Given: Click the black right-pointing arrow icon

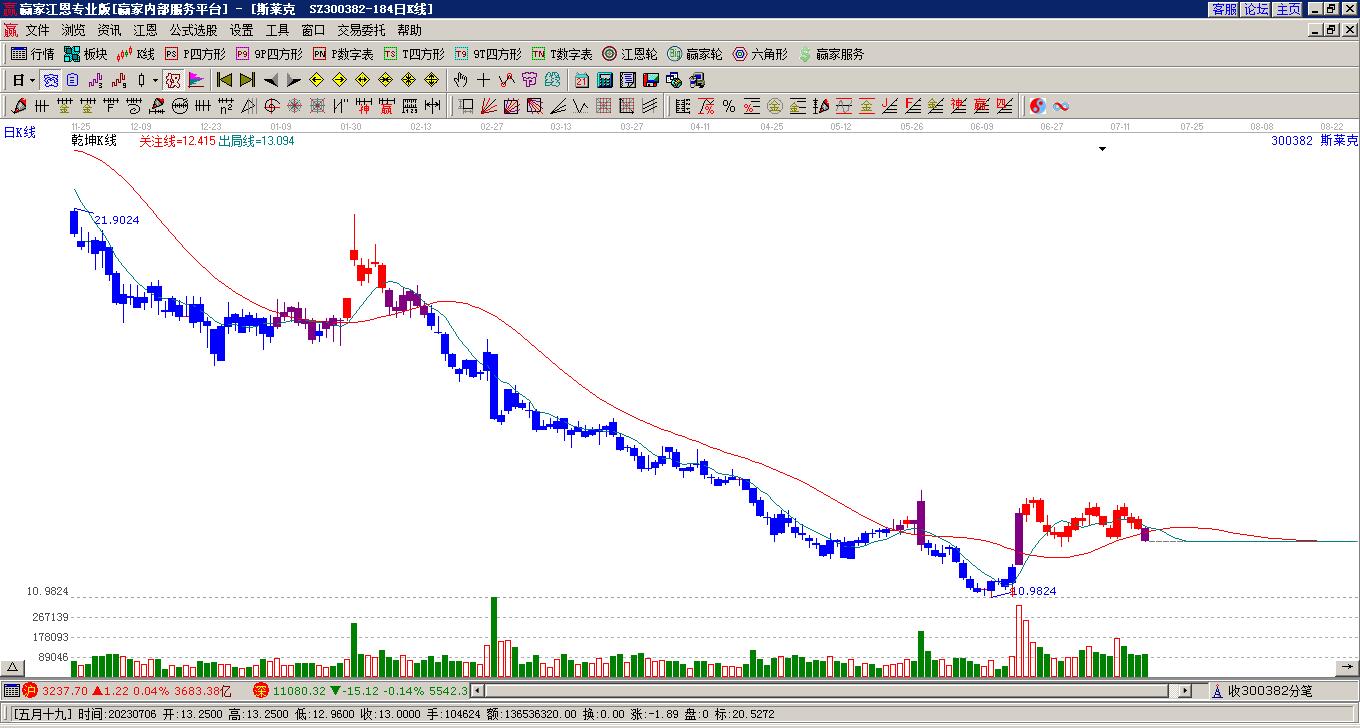Looking at the screenshot, I should point(293,80).
